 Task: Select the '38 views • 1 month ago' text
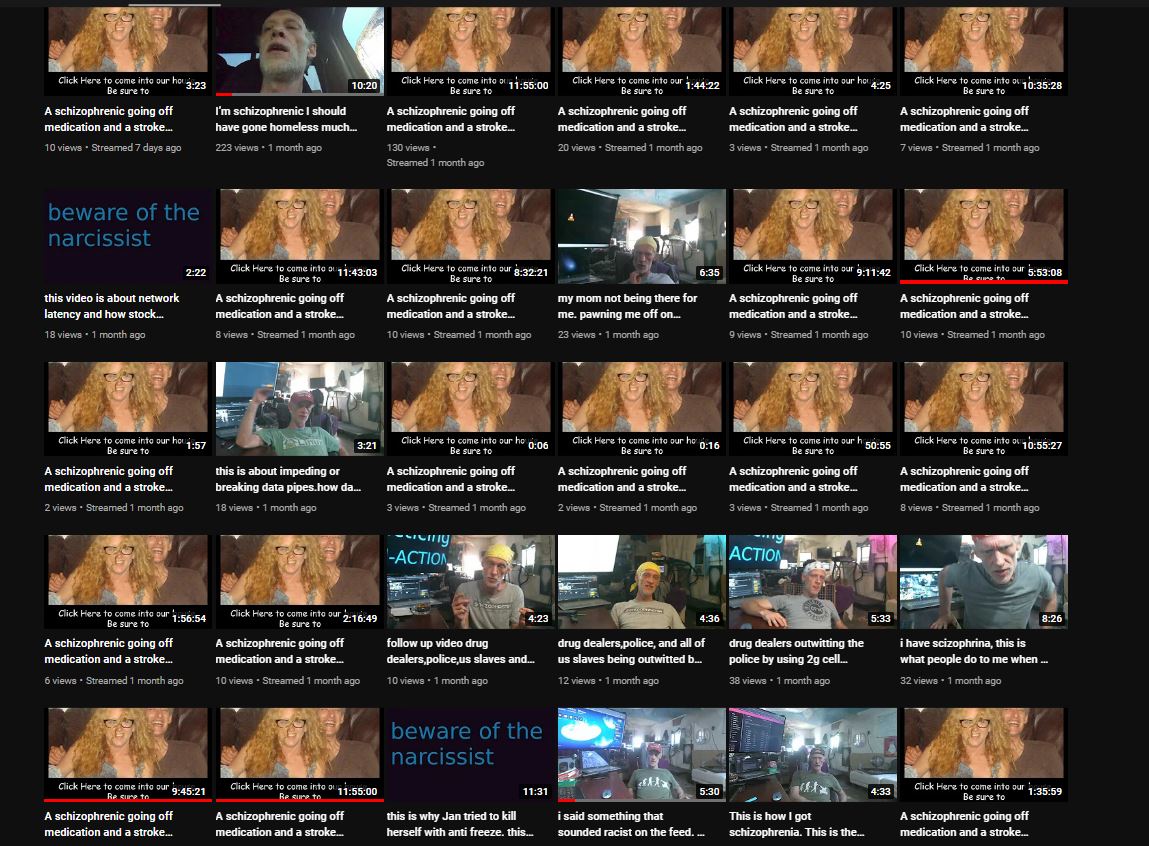click(780, 680)
